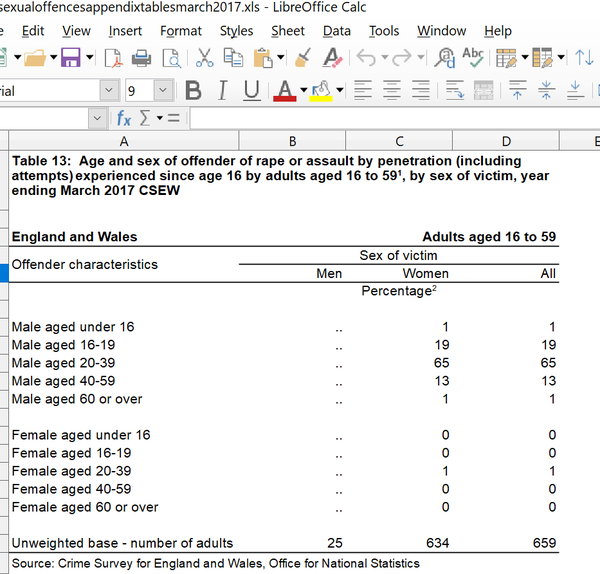Click the Print icon
This screenshot has width=600, height=574.
tap(141, 58)
